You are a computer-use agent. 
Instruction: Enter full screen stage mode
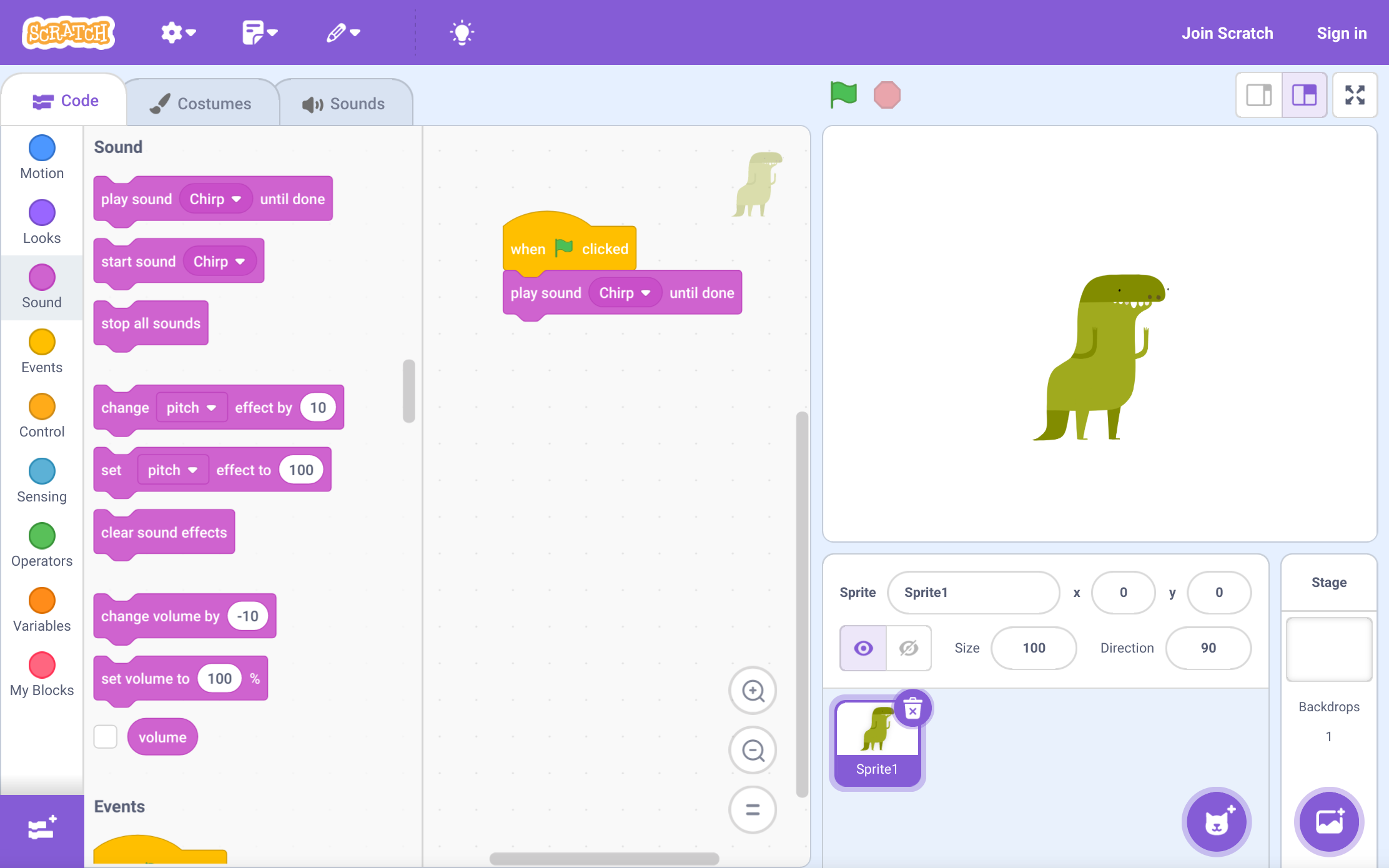1355,95
